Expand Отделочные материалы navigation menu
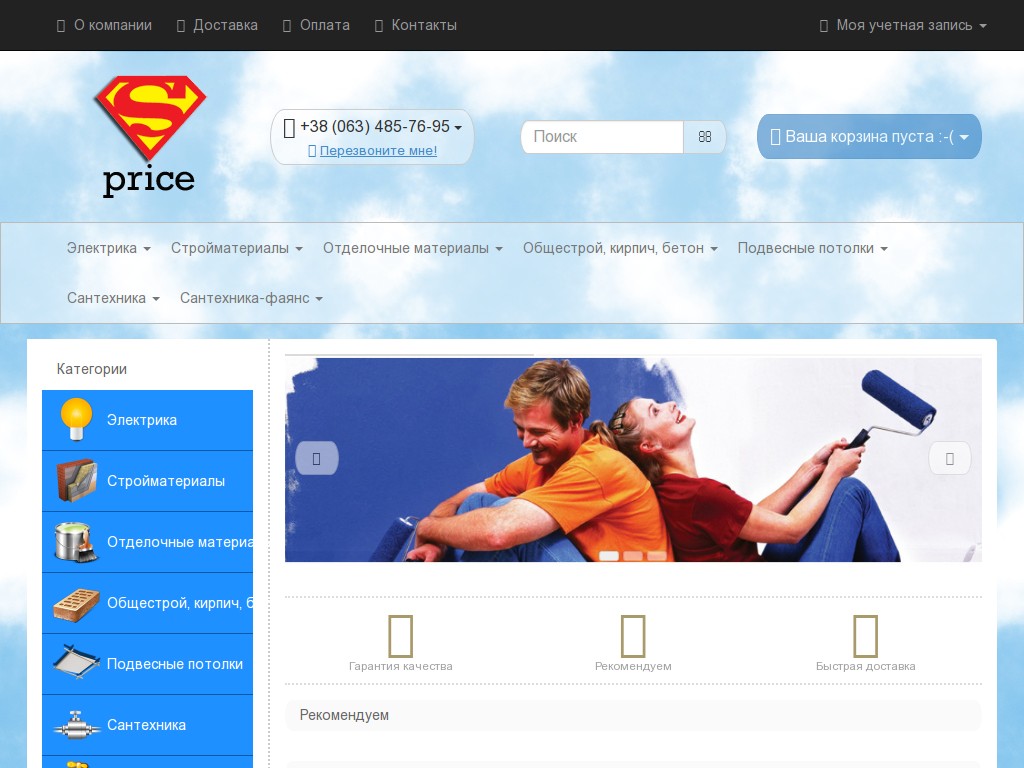 413,248
